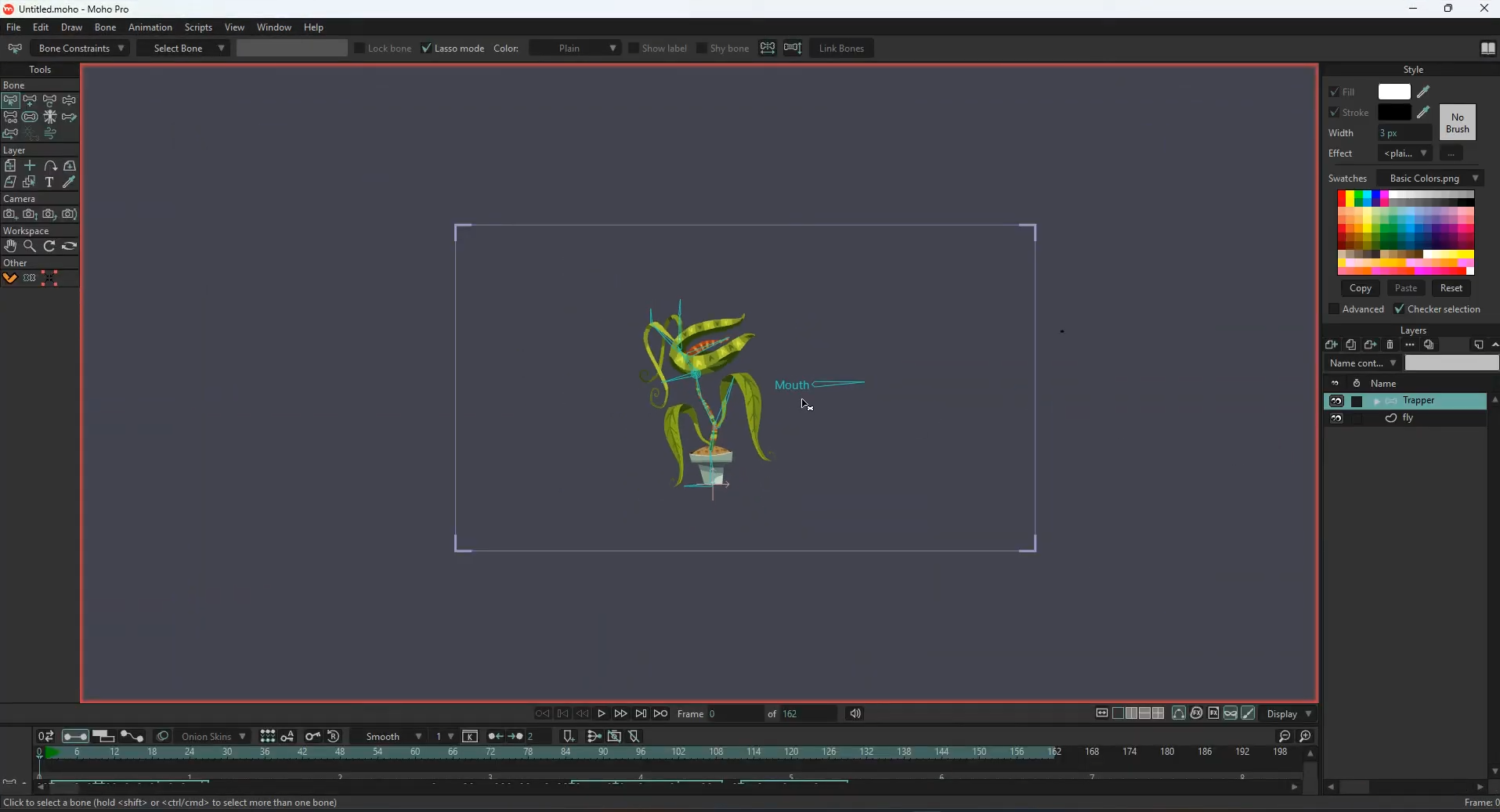Enable the Shy bone checkbox
Viewport: 1500px width, 812px height.
(703, 49)
